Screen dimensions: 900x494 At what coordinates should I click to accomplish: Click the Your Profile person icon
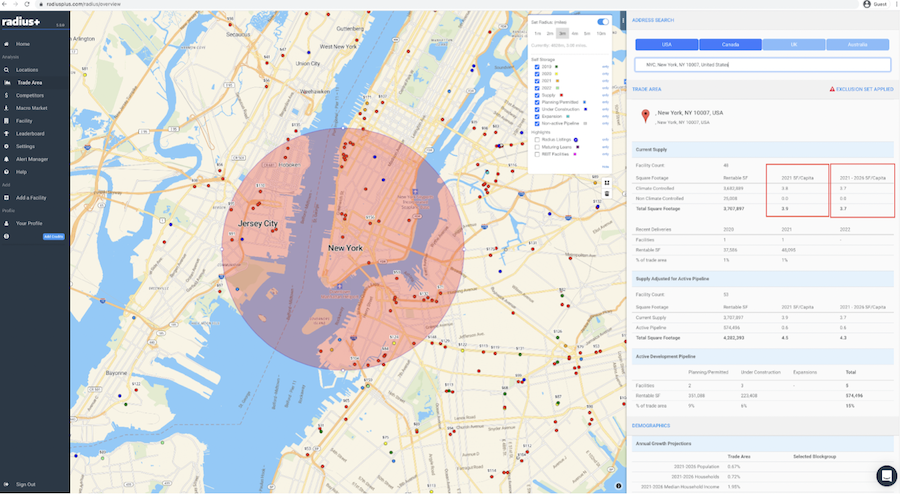point(6,223)
